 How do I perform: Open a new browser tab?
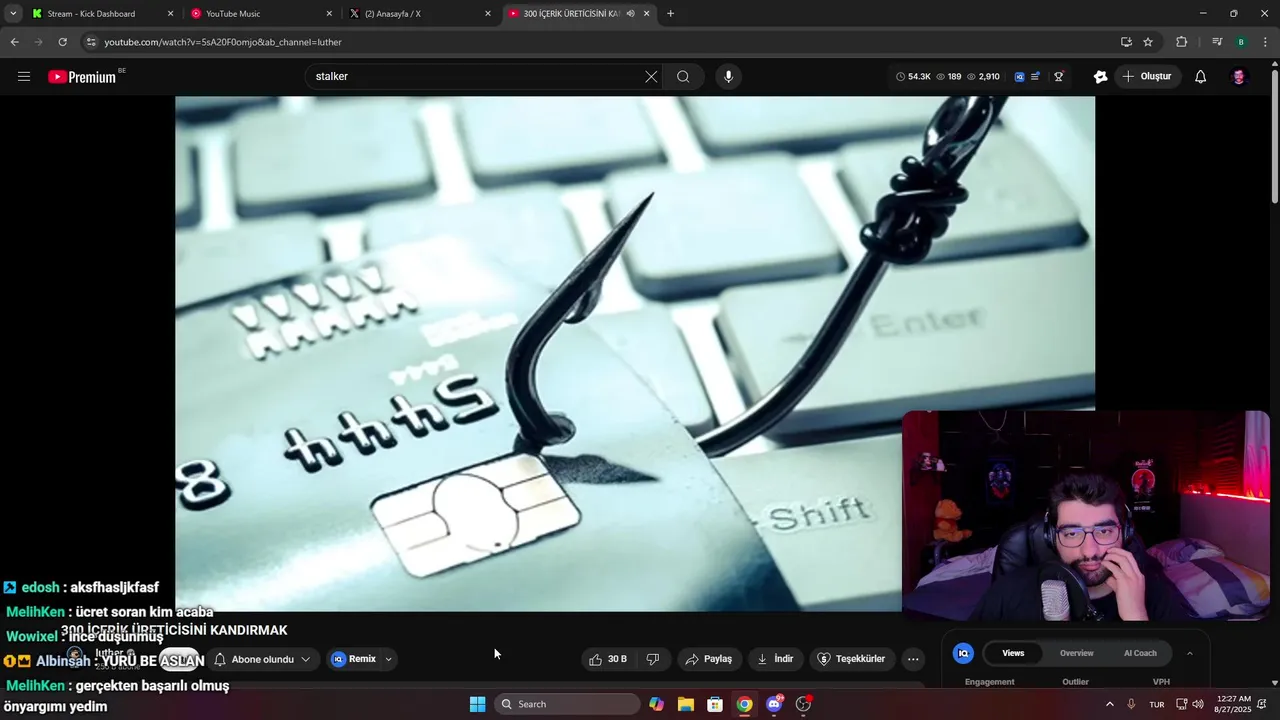point(670,14)
